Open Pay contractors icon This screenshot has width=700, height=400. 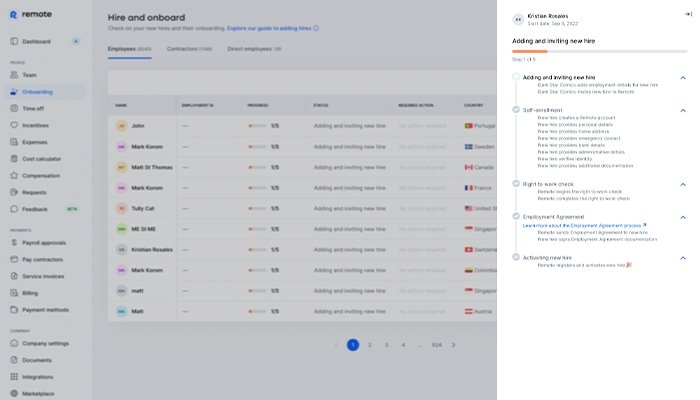(14, 259)
